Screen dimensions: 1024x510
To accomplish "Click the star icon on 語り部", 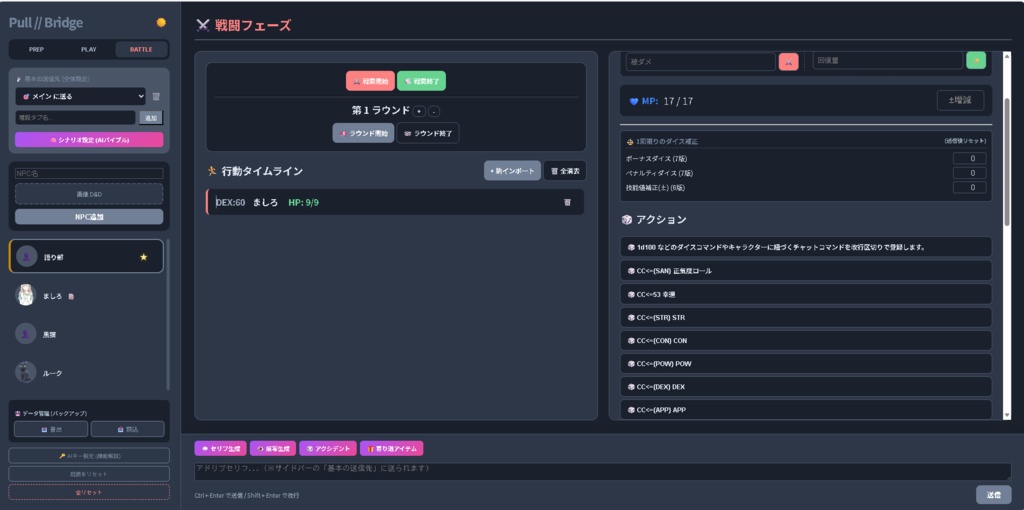I will click(144, 257).
